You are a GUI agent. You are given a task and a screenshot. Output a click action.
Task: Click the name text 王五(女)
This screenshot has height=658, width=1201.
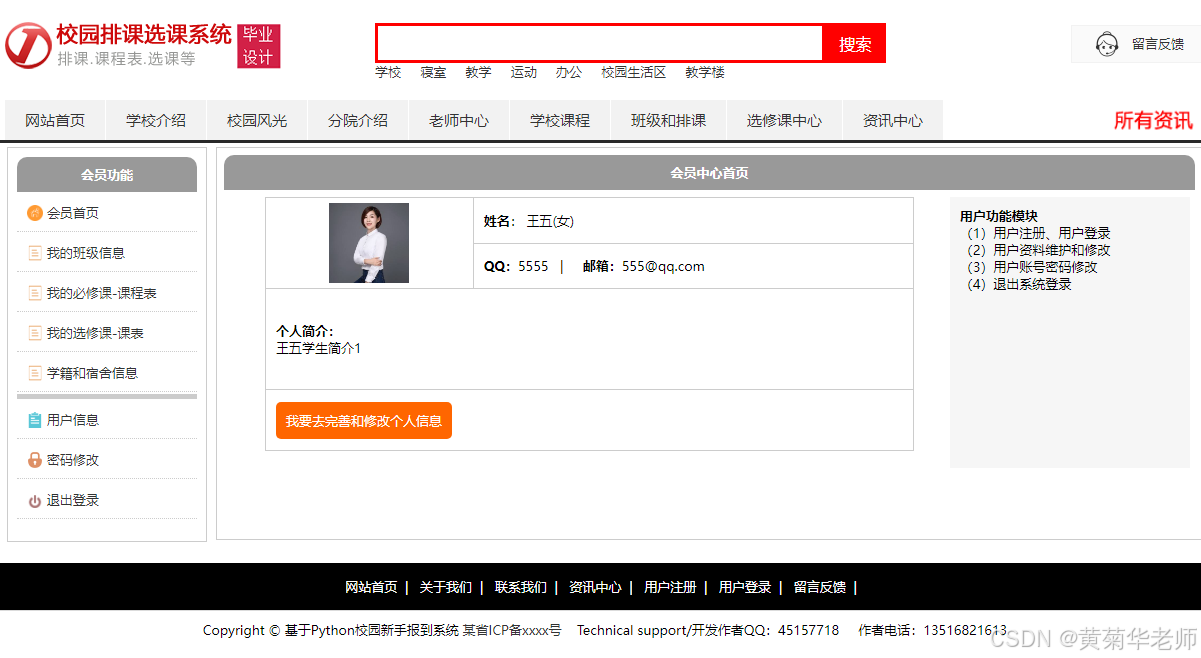550,221
